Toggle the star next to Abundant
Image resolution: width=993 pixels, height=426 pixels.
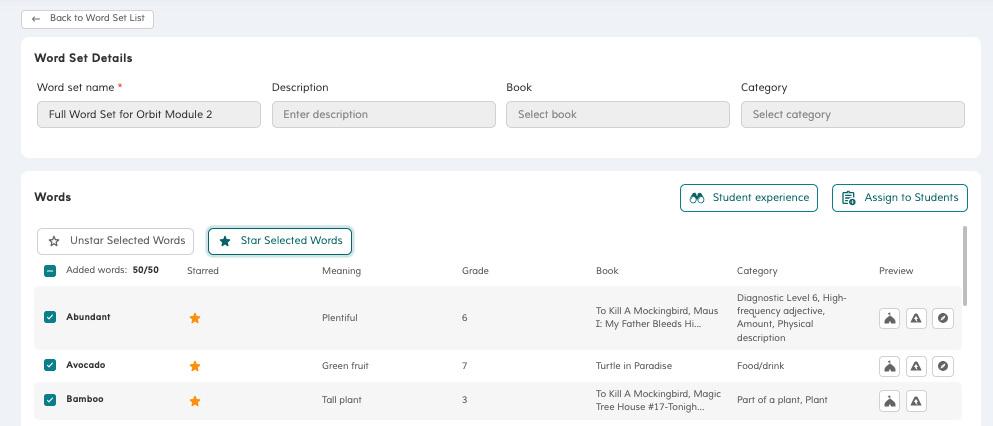pos(195,318)
